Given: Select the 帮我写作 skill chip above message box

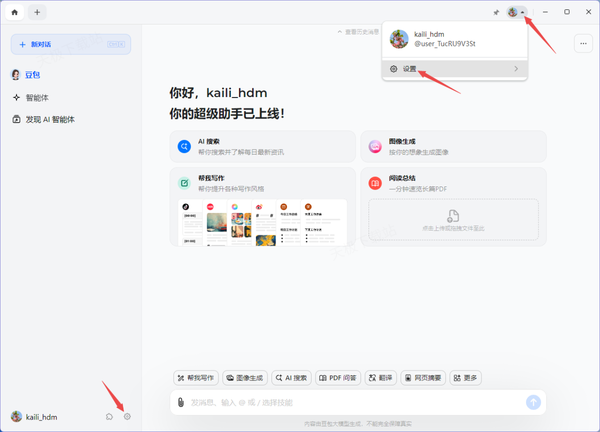Looking at the screenshot, I should [x=196, y=378].
